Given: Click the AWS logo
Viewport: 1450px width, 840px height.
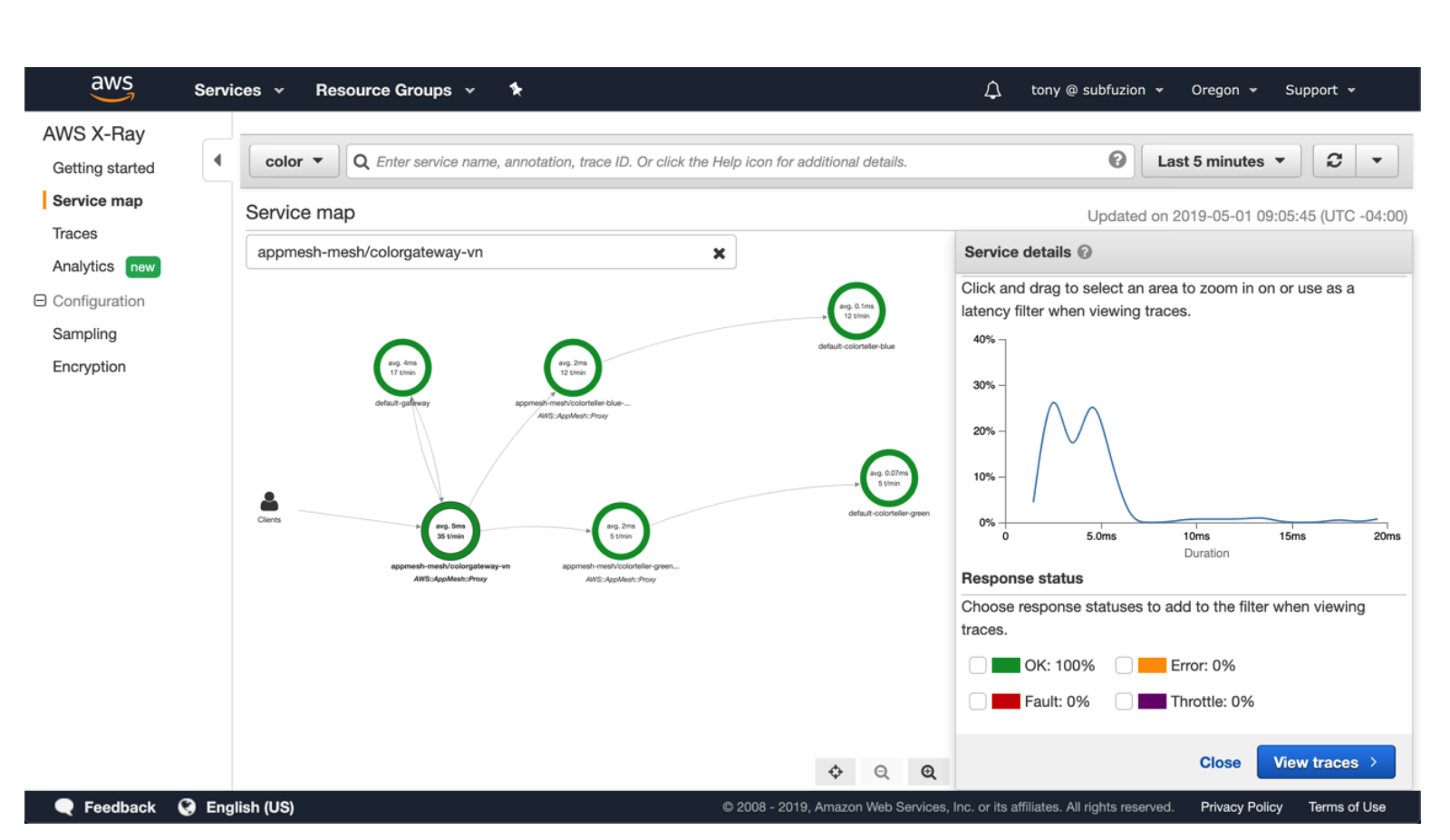Looking at the screenshot, I should [112, 89].
